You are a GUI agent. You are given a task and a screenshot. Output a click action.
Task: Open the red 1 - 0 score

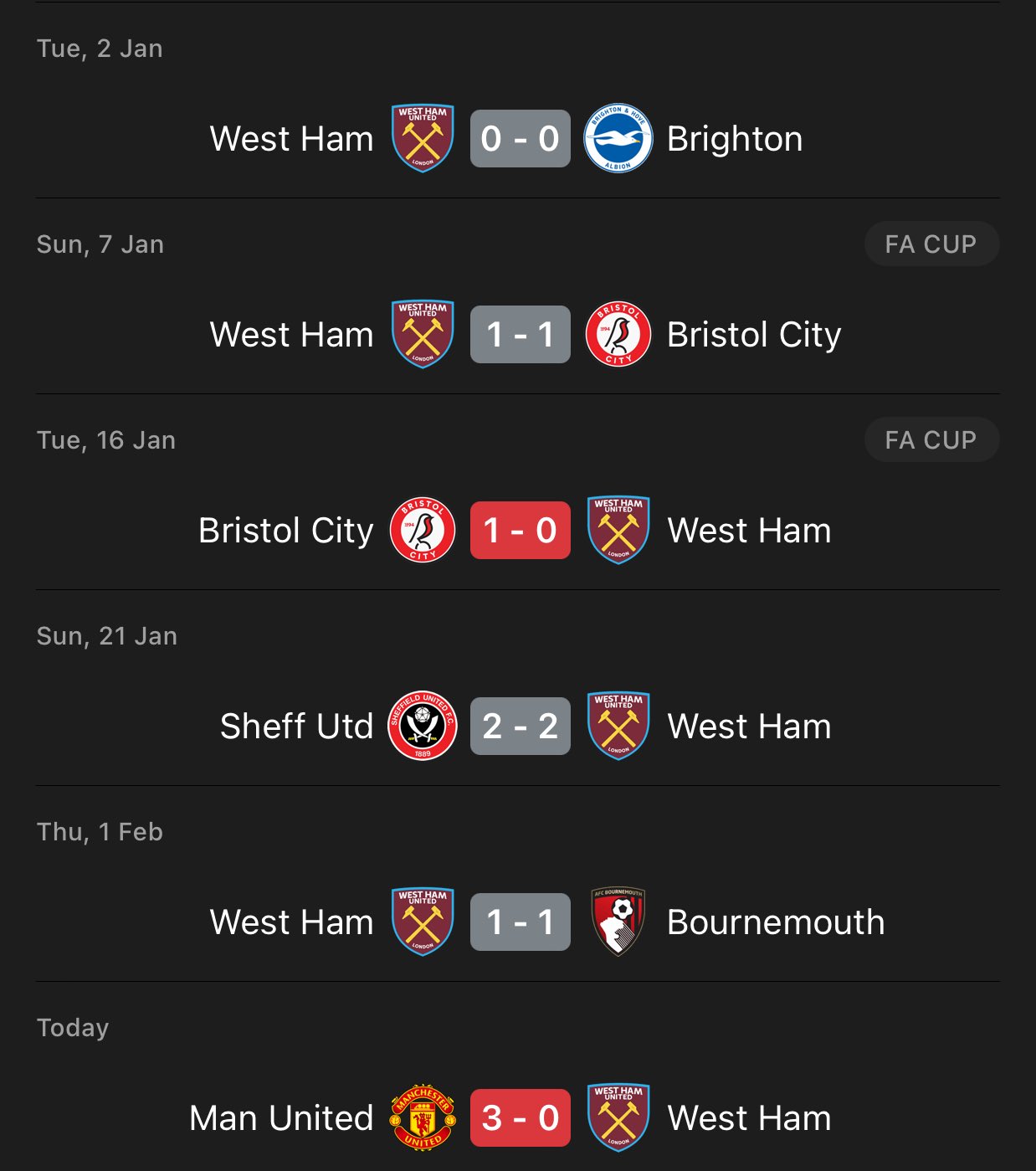pos(520,531)
